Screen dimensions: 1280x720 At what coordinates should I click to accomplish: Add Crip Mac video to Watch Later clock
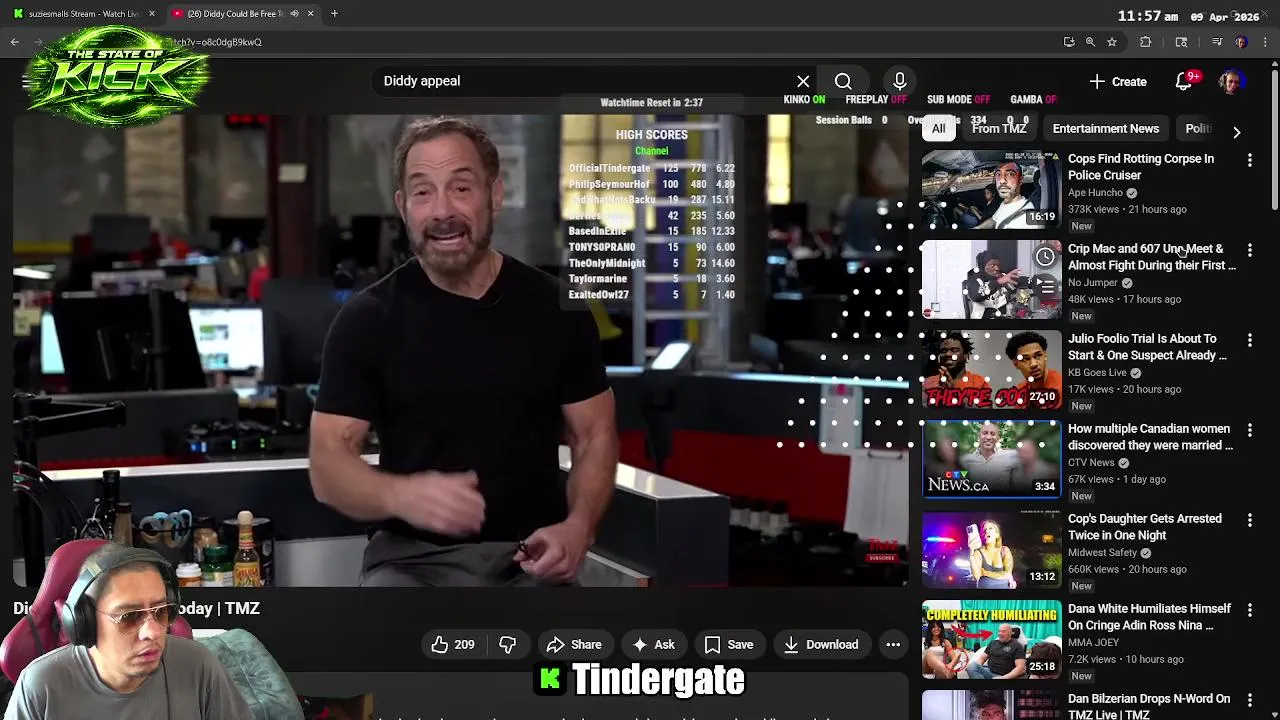pos(1045,257)
